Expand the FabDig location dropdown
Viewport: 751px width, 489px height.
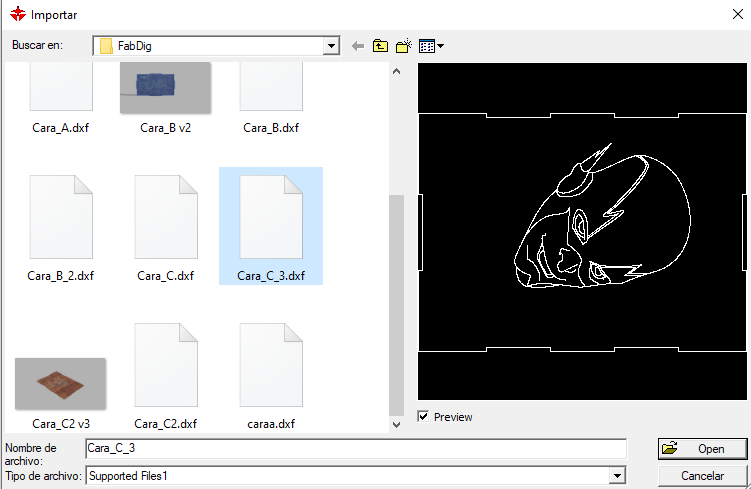click(x=331, y=46)
